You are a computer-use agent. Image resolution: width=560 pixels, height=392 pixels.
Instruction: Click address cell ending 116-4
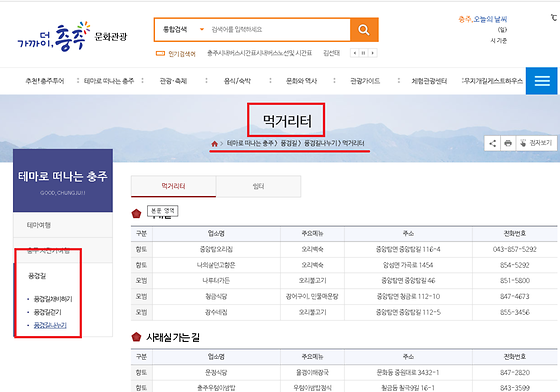tap(408, 249)
